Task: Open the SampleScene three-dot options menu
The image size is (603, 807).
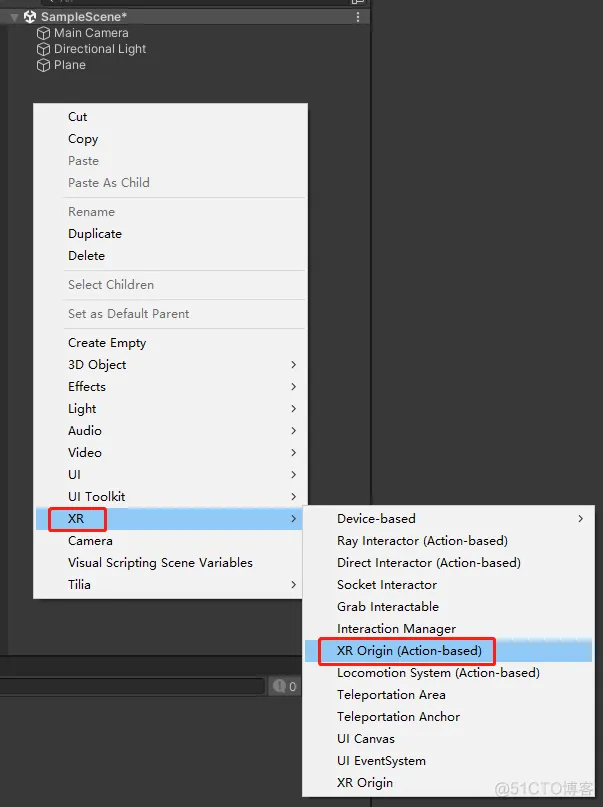Action: pyautogui.click(x=358, y=17)
